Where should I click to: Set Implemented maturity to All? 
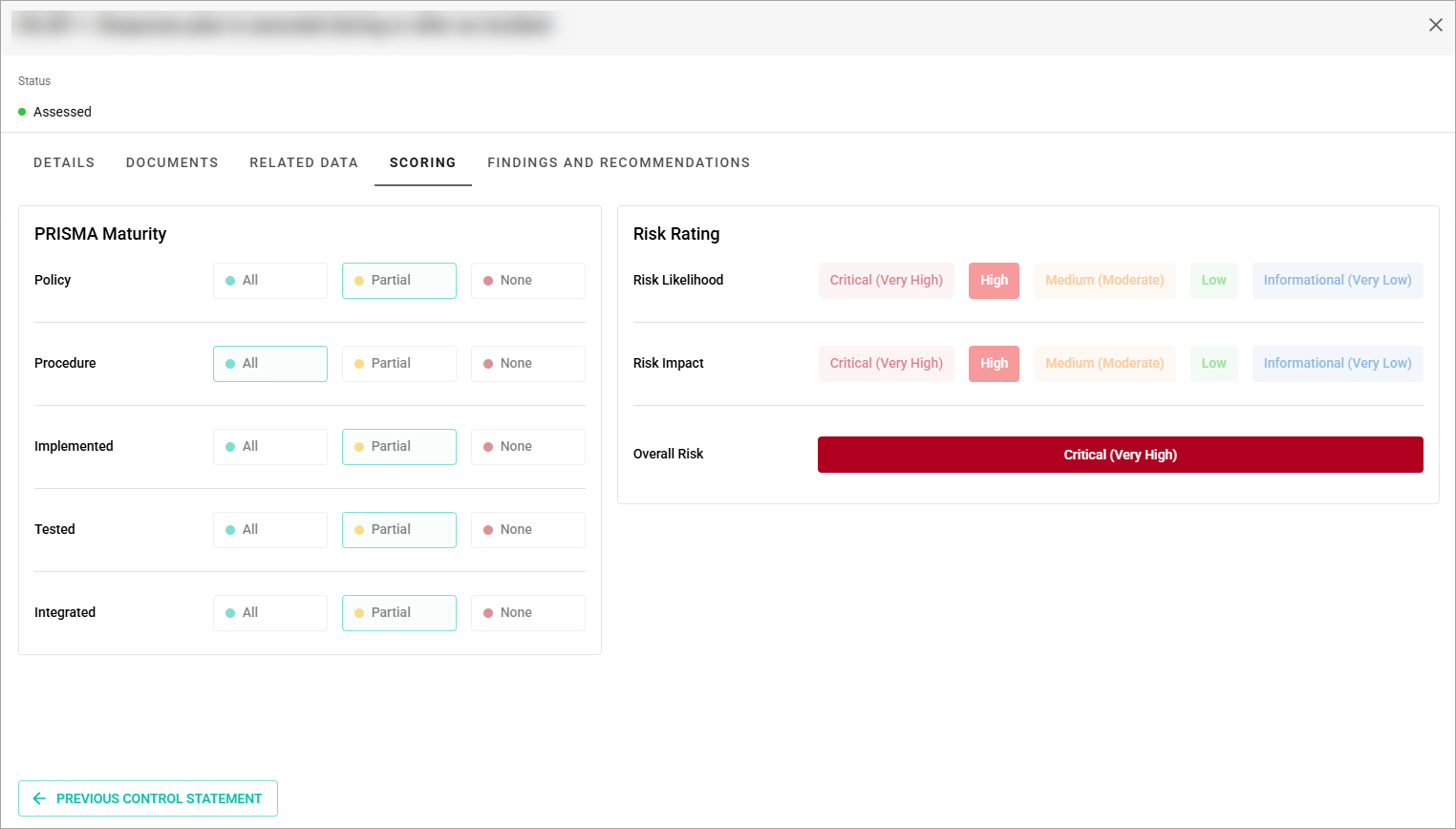point(270,447)
